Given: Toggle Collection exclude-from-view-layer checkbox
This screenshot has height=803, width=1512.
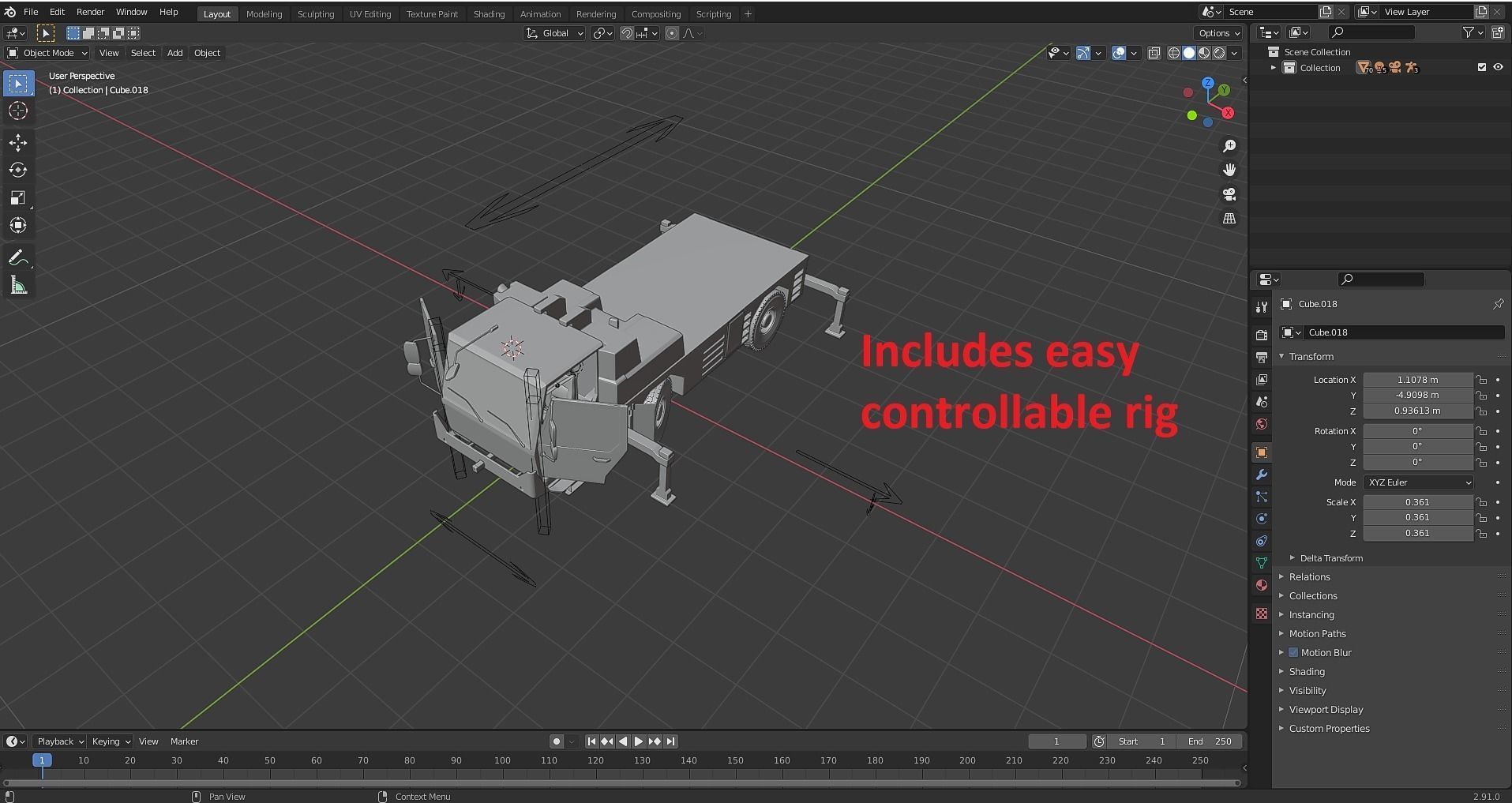Looking at the screenshot, I should (x=1482, y=68).
